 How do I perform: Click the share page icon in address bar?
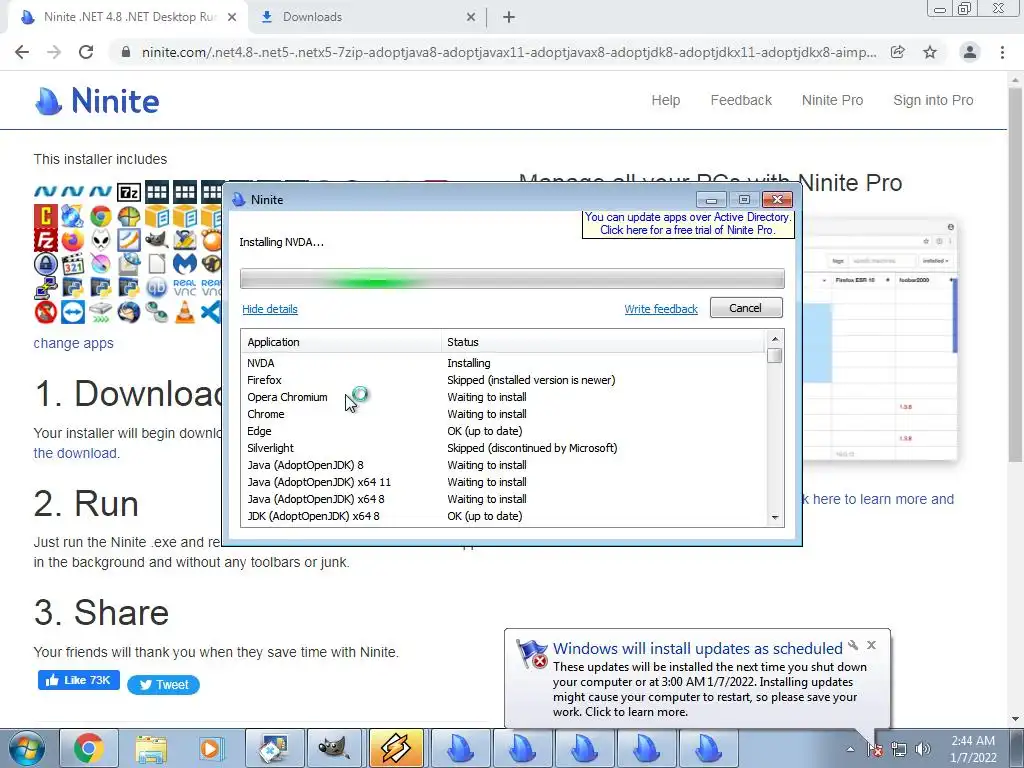pos(898,52)
